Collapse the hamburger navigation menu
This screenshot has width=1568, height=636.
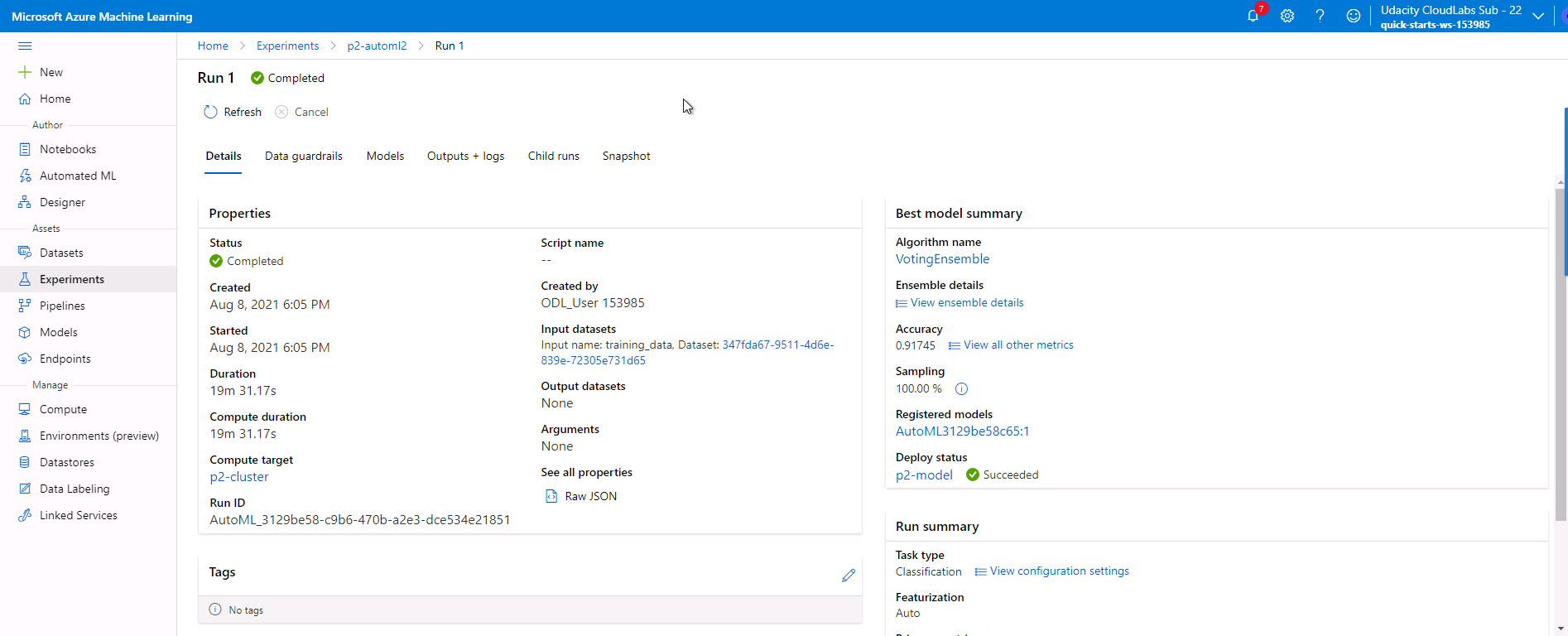(x=25, y=46)
